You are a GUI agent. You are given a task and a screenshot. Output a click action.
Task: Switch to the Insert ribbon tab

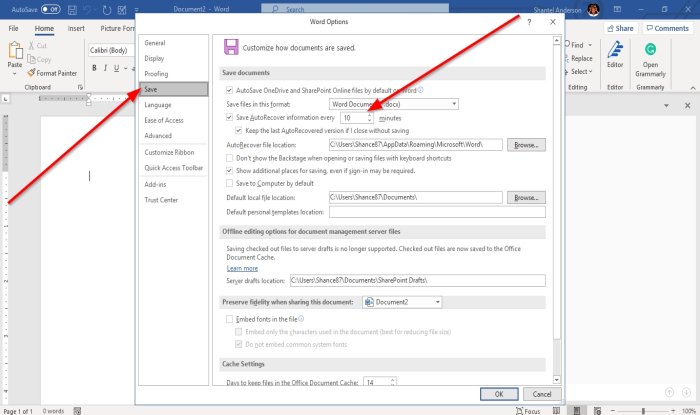[x=76, y=28]
